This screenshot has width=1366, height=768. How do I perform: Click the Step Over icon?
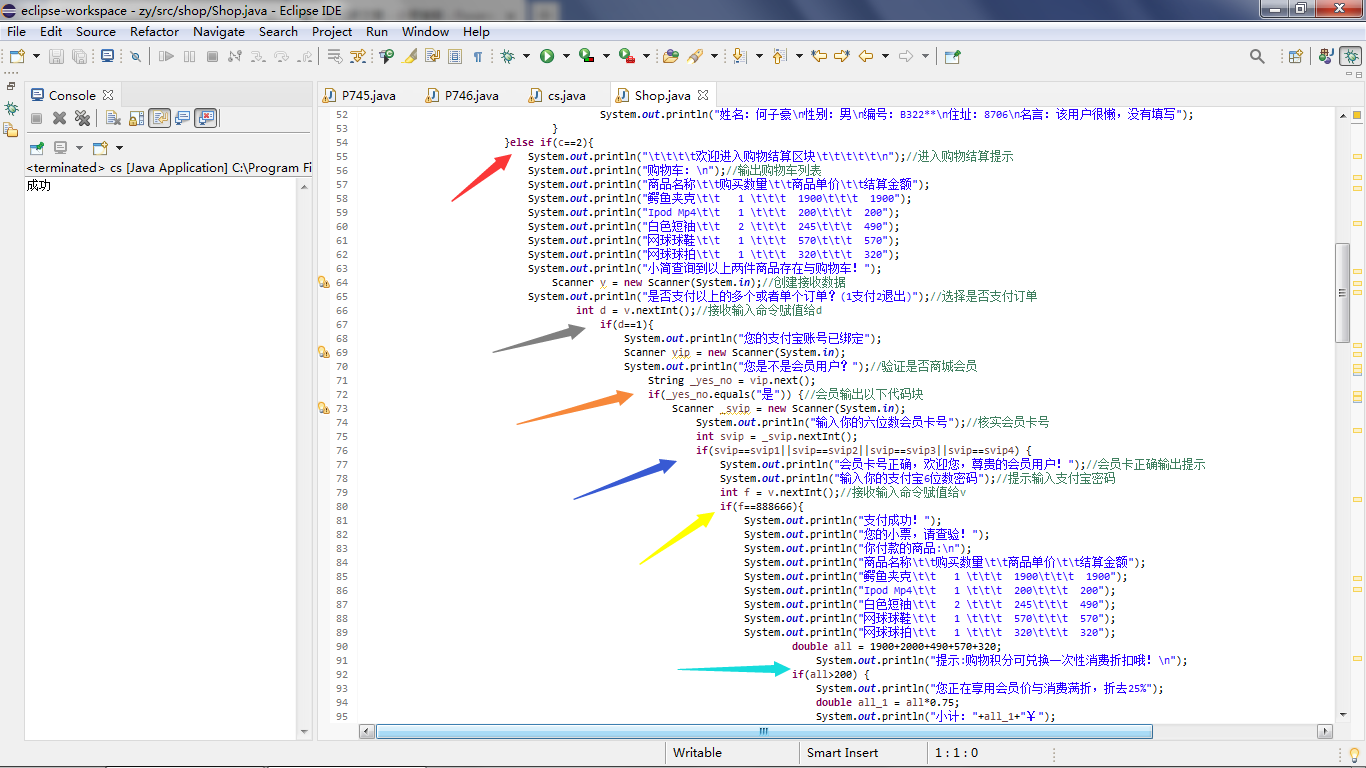pos(282,56)
